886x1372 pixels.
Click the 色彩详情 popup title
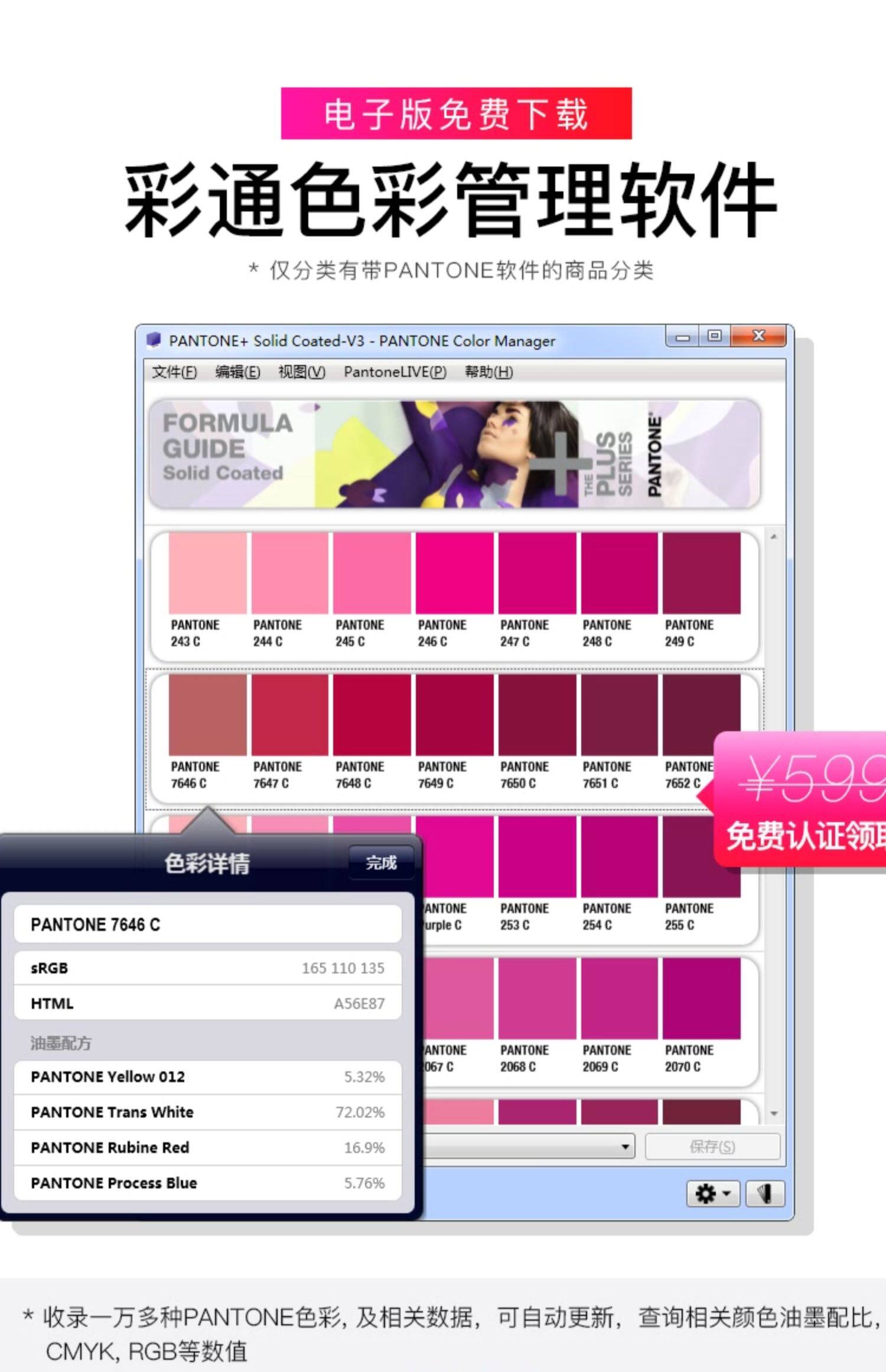coord(207,863)
